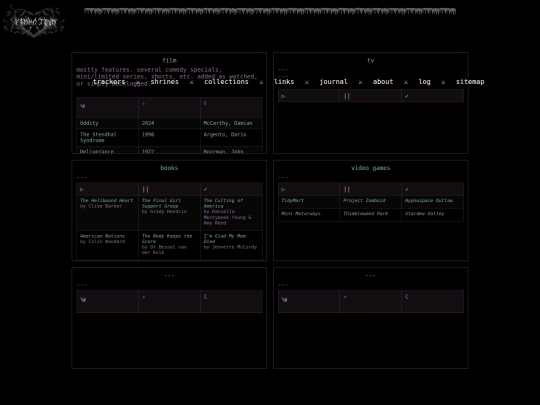Image resolution: width=540 pixels, height=405 pixels.
Task: Click the crescent moon header in film table
Action: click(205, 103)
